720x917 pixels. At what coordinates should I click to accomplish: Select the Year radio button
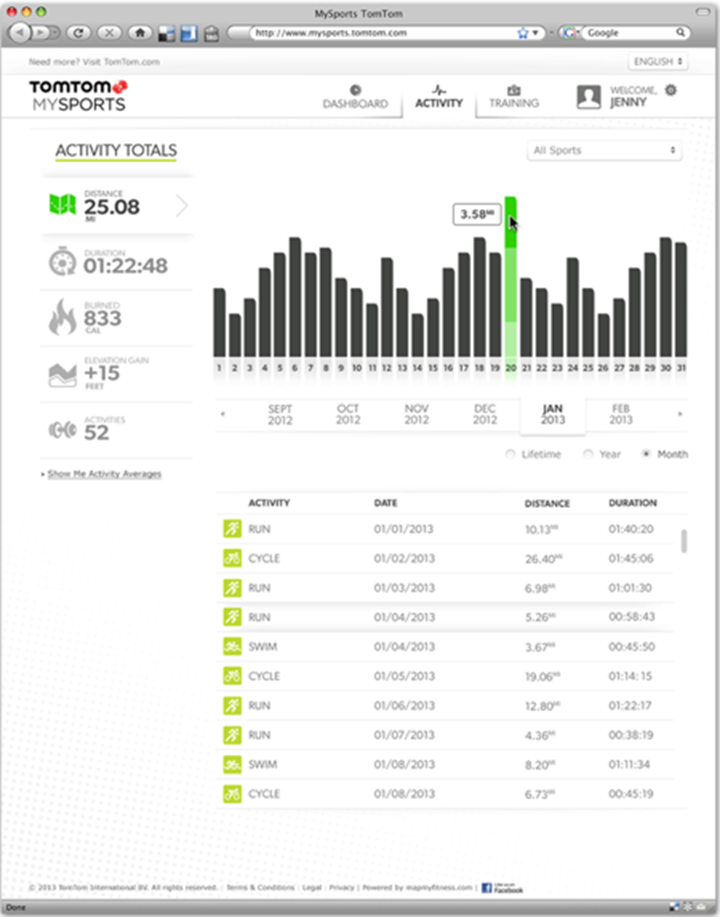pos(588,454)
